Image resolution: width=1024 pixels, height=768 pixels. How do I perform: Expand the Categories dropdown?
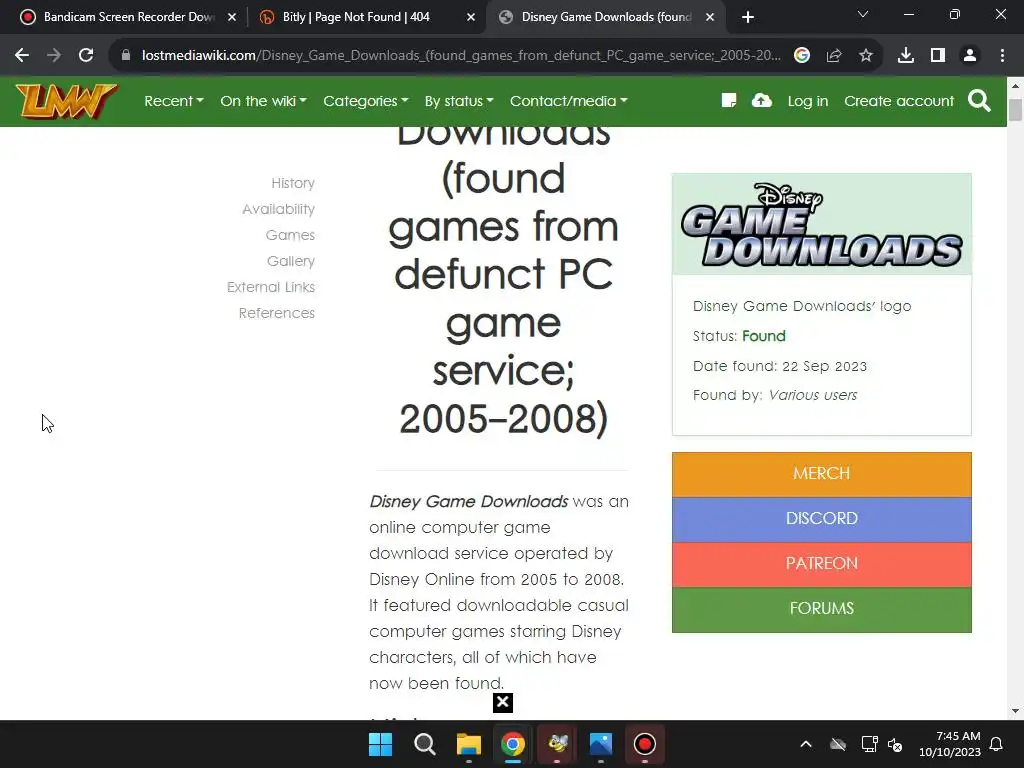pyautogui.click(x=366, y=101)
